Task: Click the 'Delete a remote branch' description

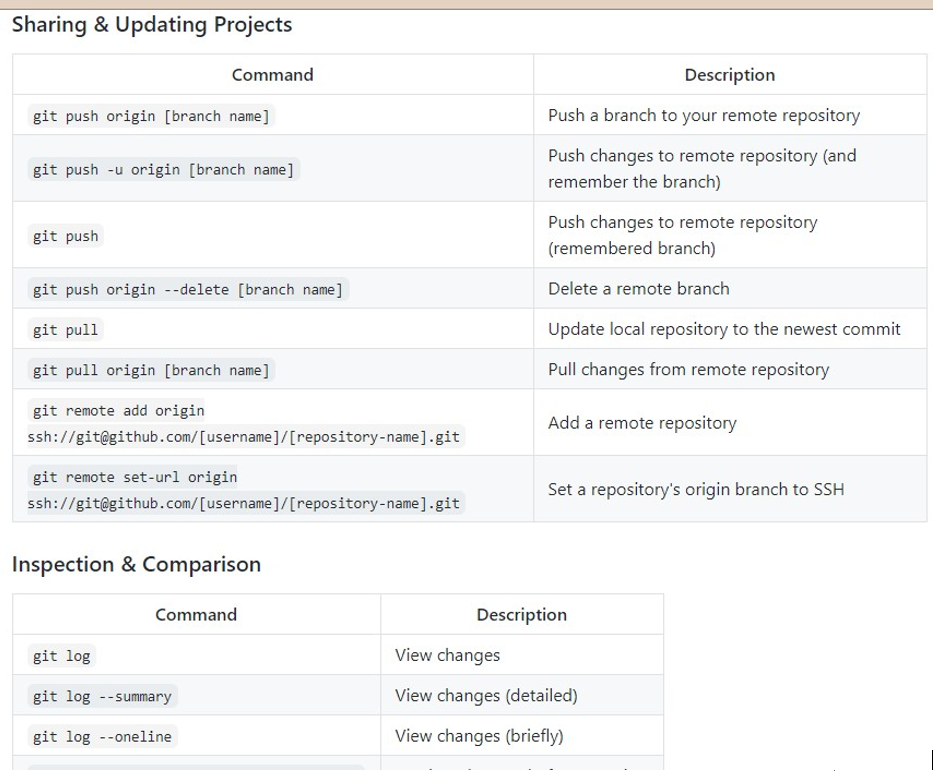Action: click(638, 289)
